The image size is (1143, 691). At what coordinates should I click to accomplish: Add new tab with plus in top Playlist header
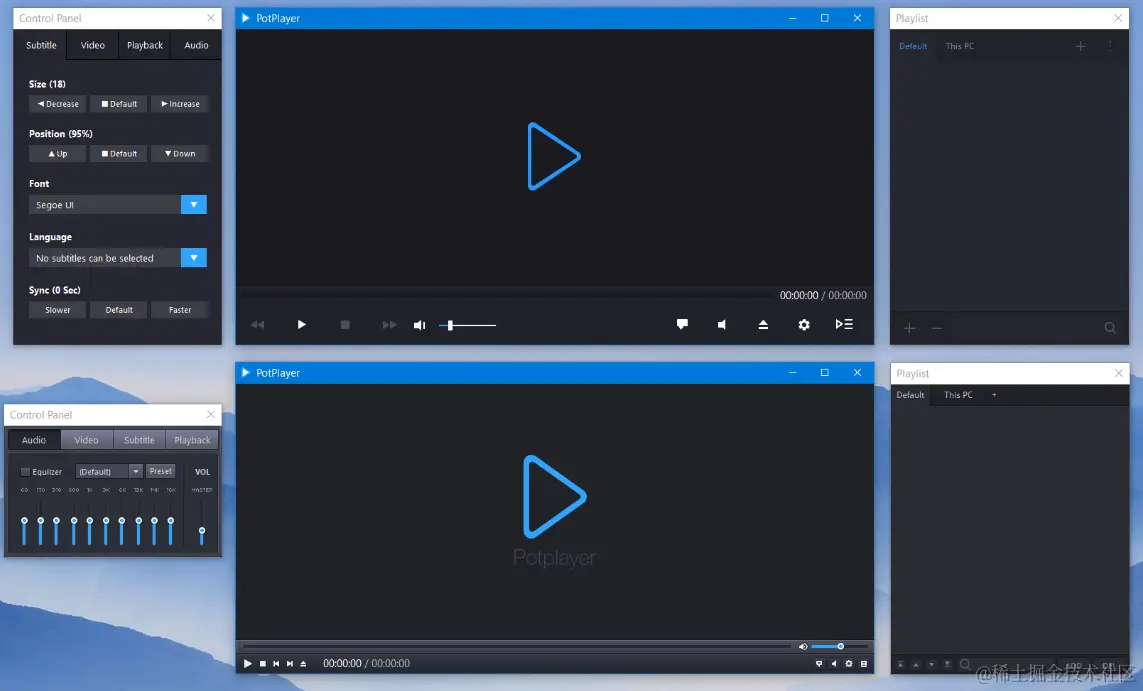(x=1080, y=46)
